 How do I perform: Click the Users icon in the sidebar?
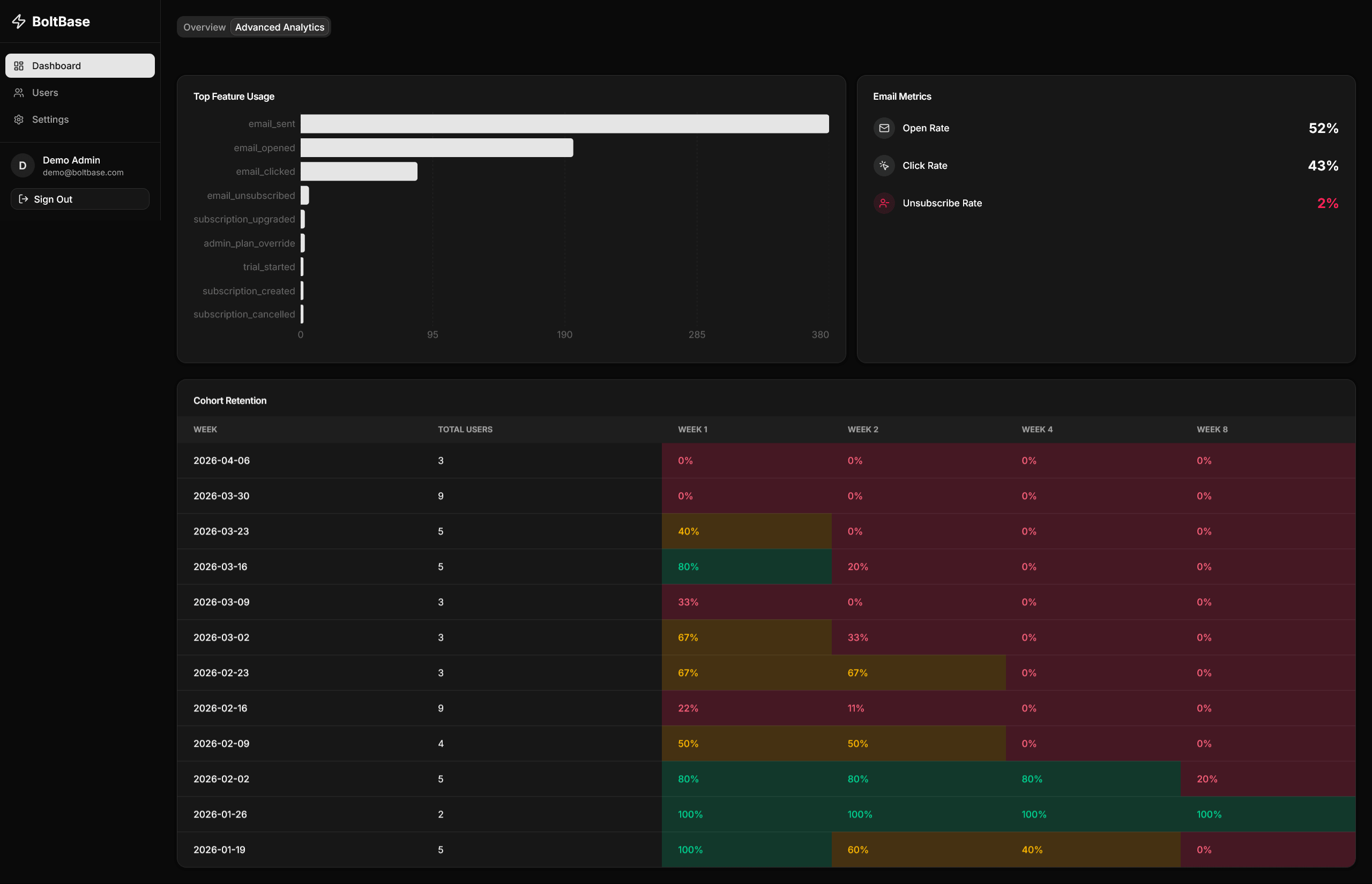coord(19,92)
